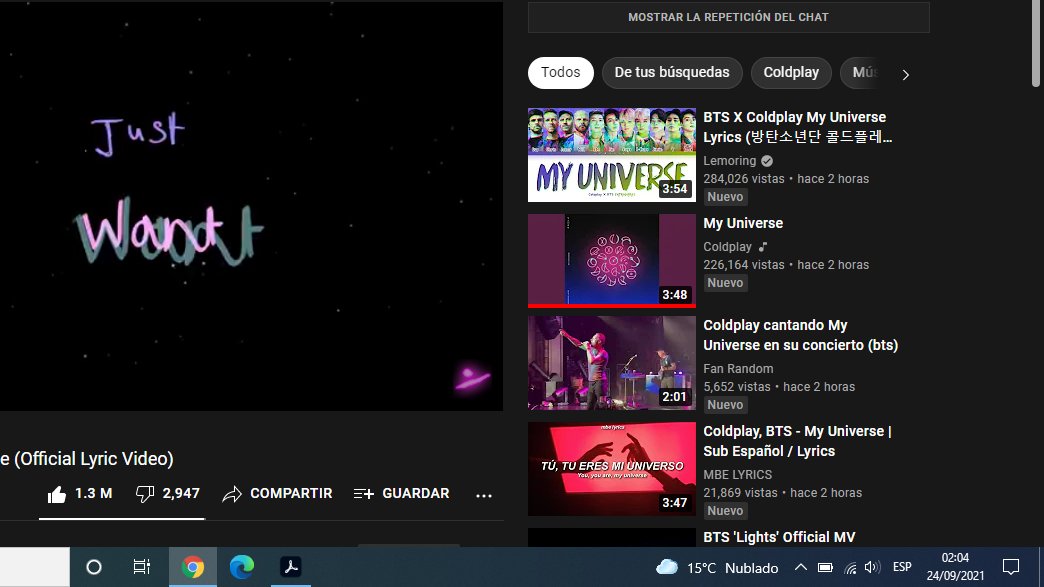Open the volume speaker icon
The height and width of the screenshot is (587, 1044).
click(872, 568)
